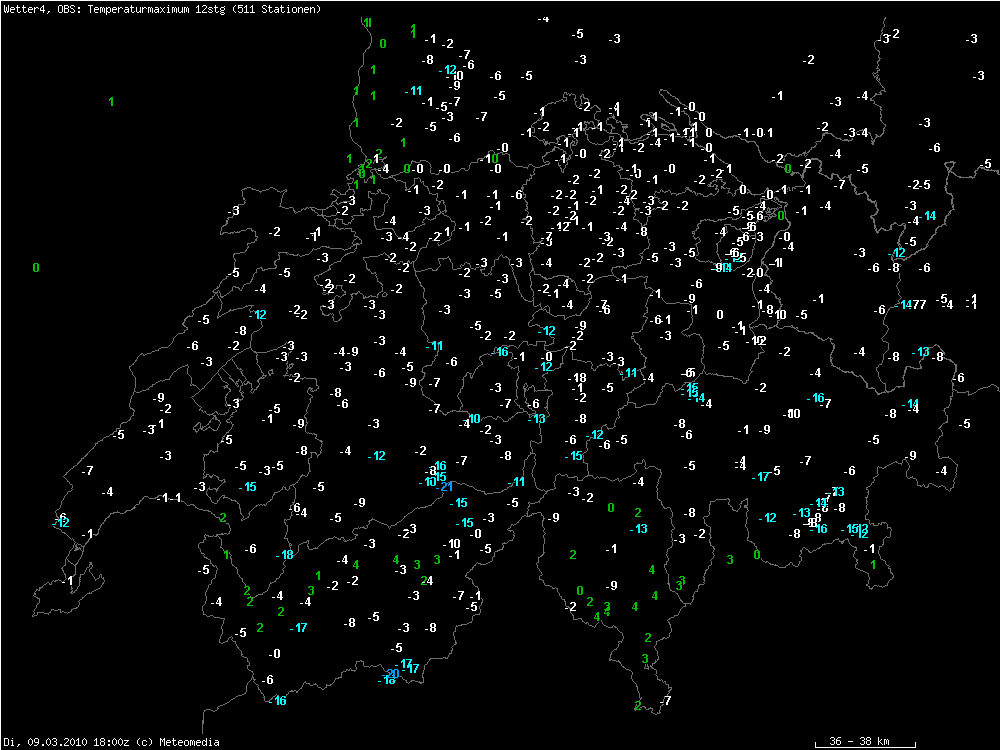Select the cyan -18 beside the white -6
The image size is (1000, 750).
[285, 555]
